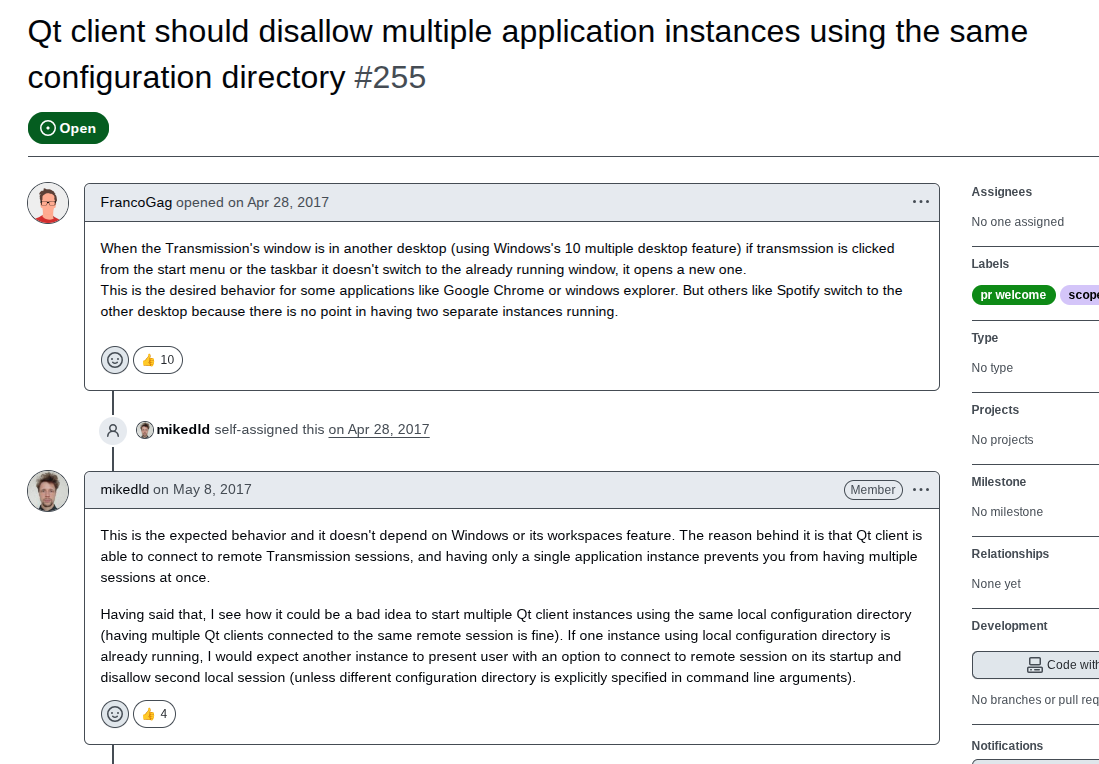Click the 'No projects' text
1099x764 pixels.
1002,440
